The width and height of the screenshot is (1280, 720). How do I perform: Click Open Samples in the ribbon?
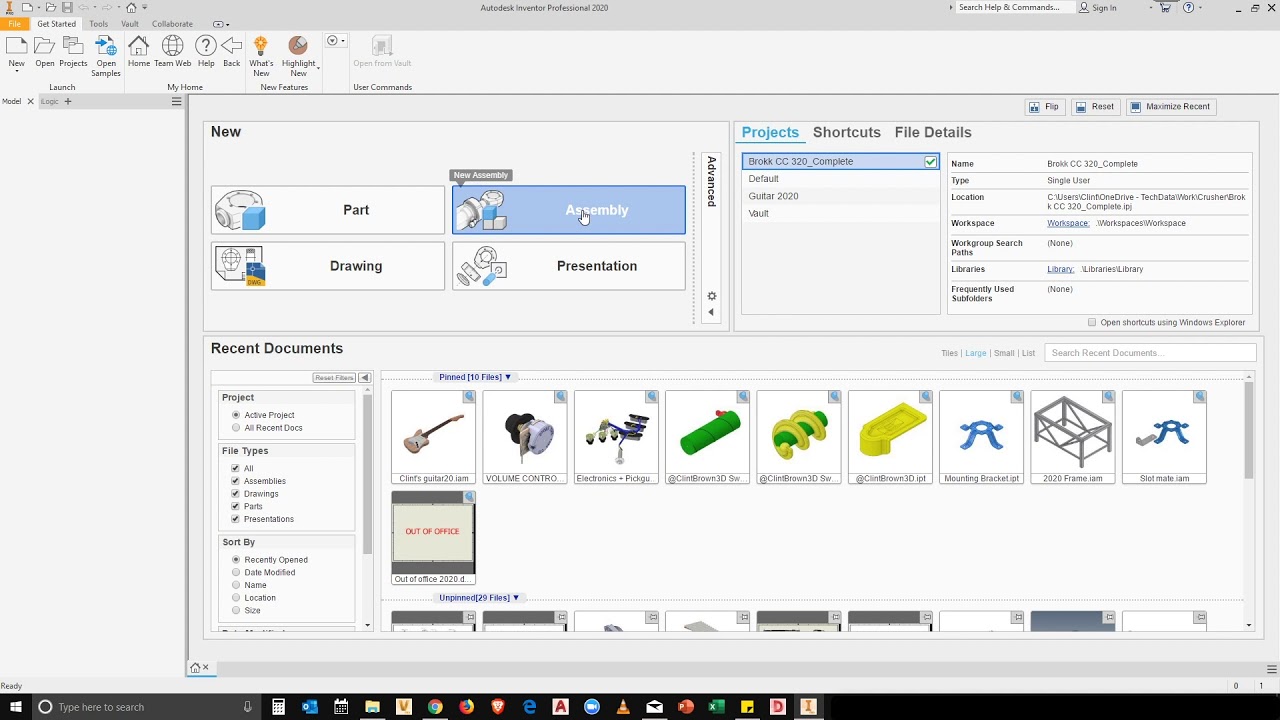coord(106,56)
